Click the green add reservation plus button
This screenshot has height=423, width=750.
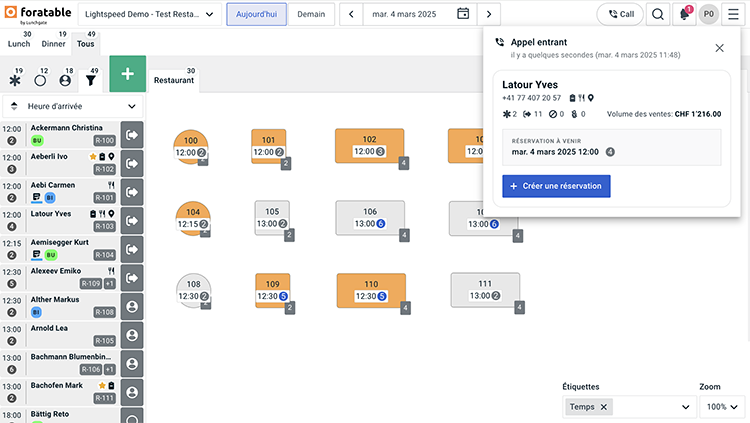(127, 76)
